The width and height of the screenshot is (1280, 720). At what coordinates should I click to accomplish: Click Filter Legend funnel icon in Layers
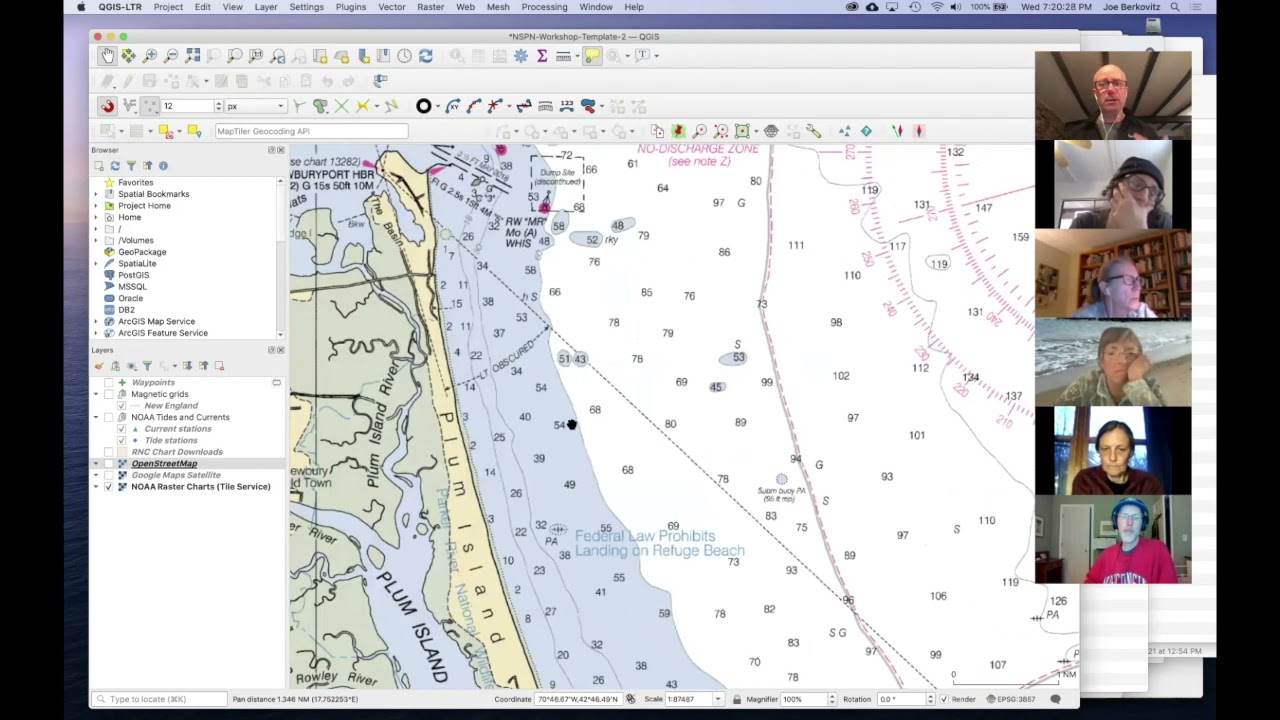(147, 366)
